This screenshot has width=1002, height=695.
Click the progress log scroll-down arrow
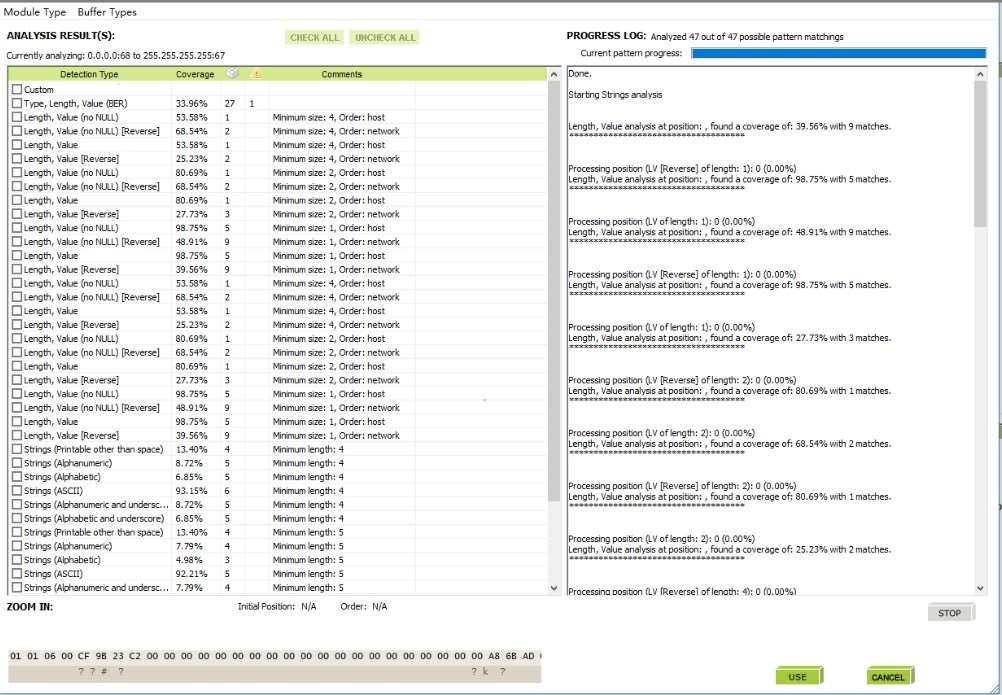pos(981,589)
